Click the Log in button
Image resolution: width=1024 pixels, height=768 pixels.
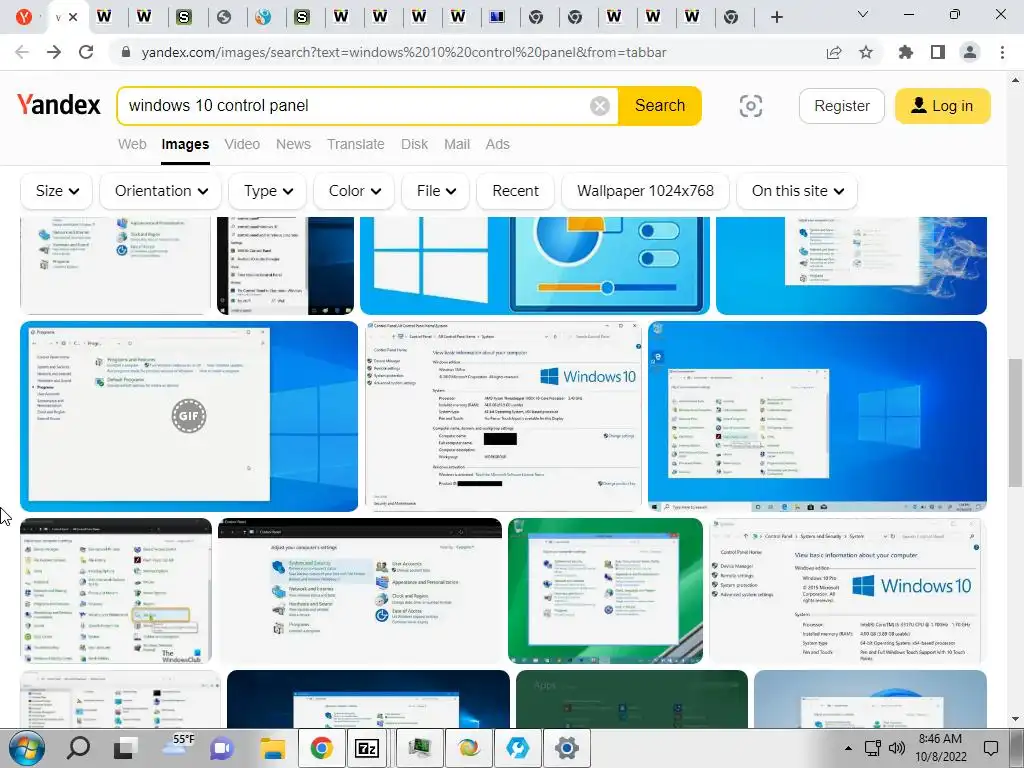pos(942,106)
